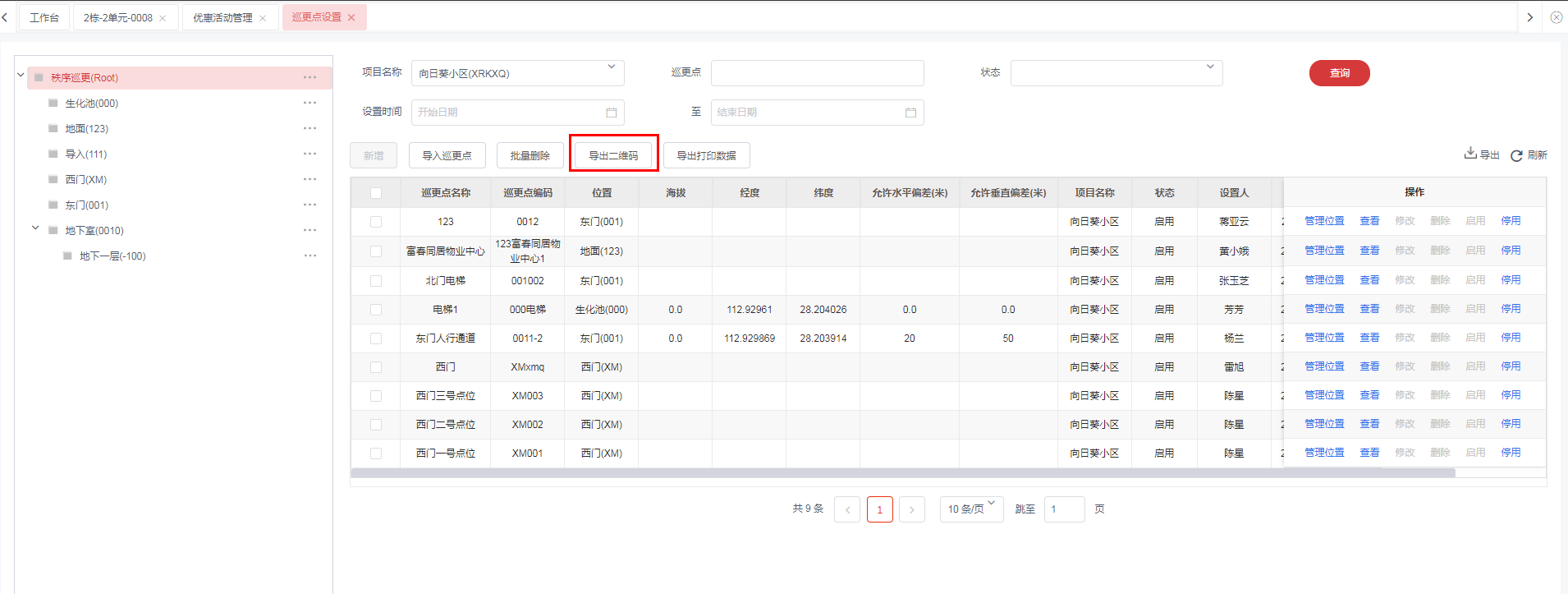This screenshot has width=1568, height=594.
Task: Go to the next page arrow
Action: point(911,509)
